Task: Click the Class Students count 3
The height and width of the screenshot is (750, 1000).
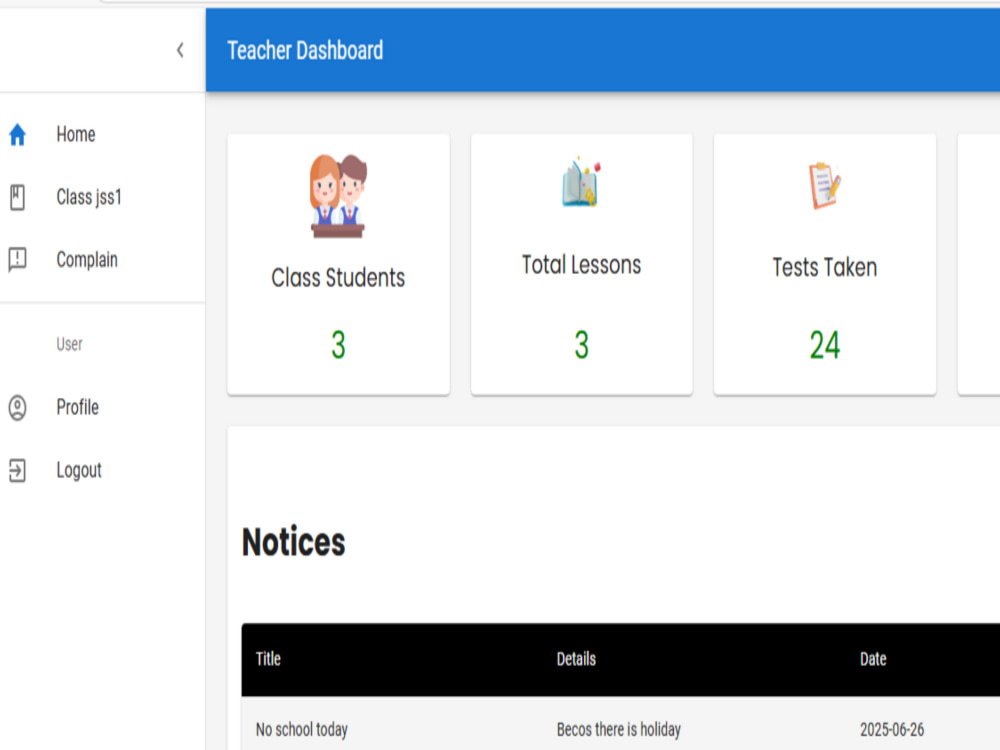Action: pyautogui.click(x=338, y=345)
